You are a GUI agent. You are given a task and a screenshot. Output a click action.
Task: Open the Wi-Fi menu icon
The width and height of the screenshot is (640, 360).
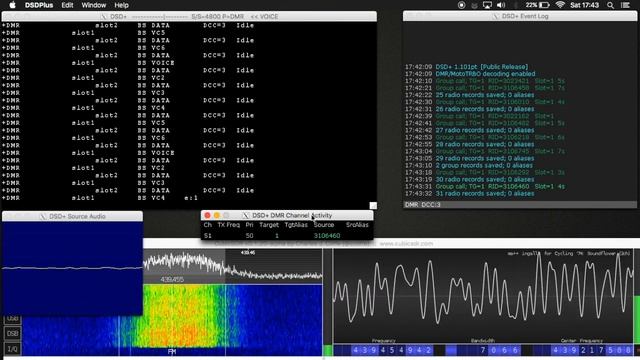pos(560,5)
